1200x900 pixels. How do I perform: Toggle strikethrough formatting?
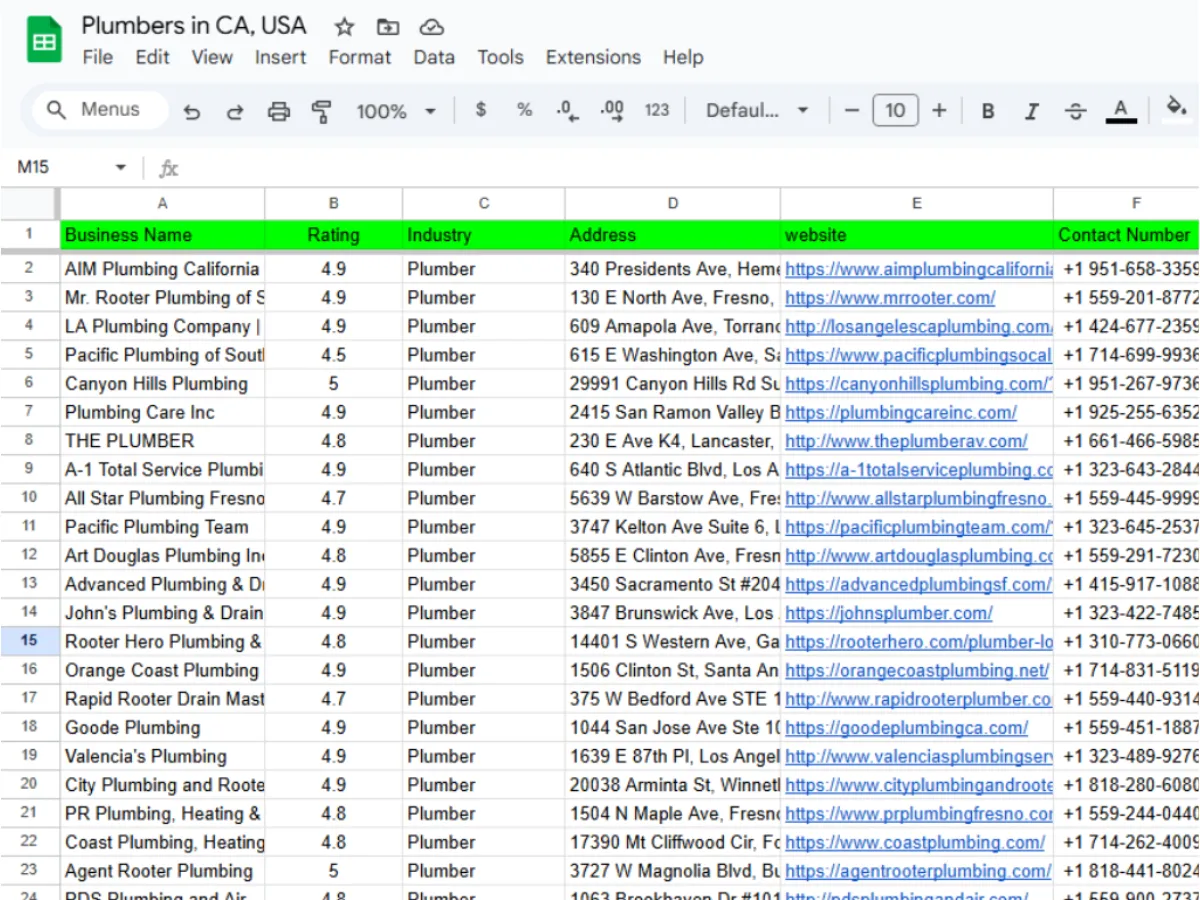[1076, 111]
